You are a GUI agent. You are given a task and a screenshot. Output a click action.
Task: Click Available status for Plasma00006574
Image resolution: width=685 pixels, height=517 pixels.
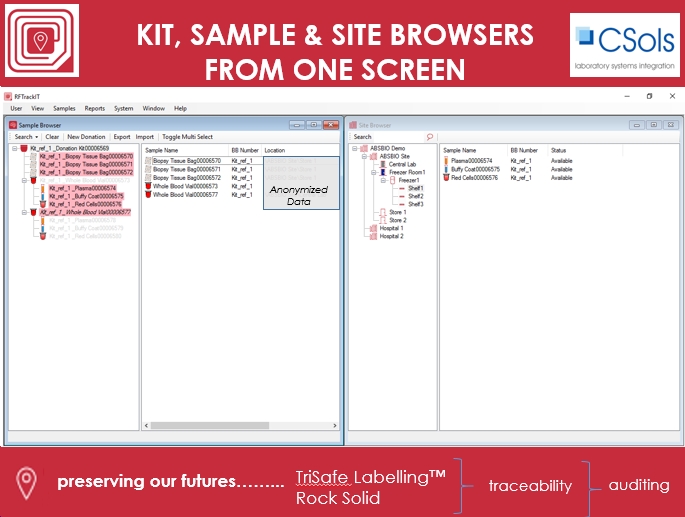[561, 161]
